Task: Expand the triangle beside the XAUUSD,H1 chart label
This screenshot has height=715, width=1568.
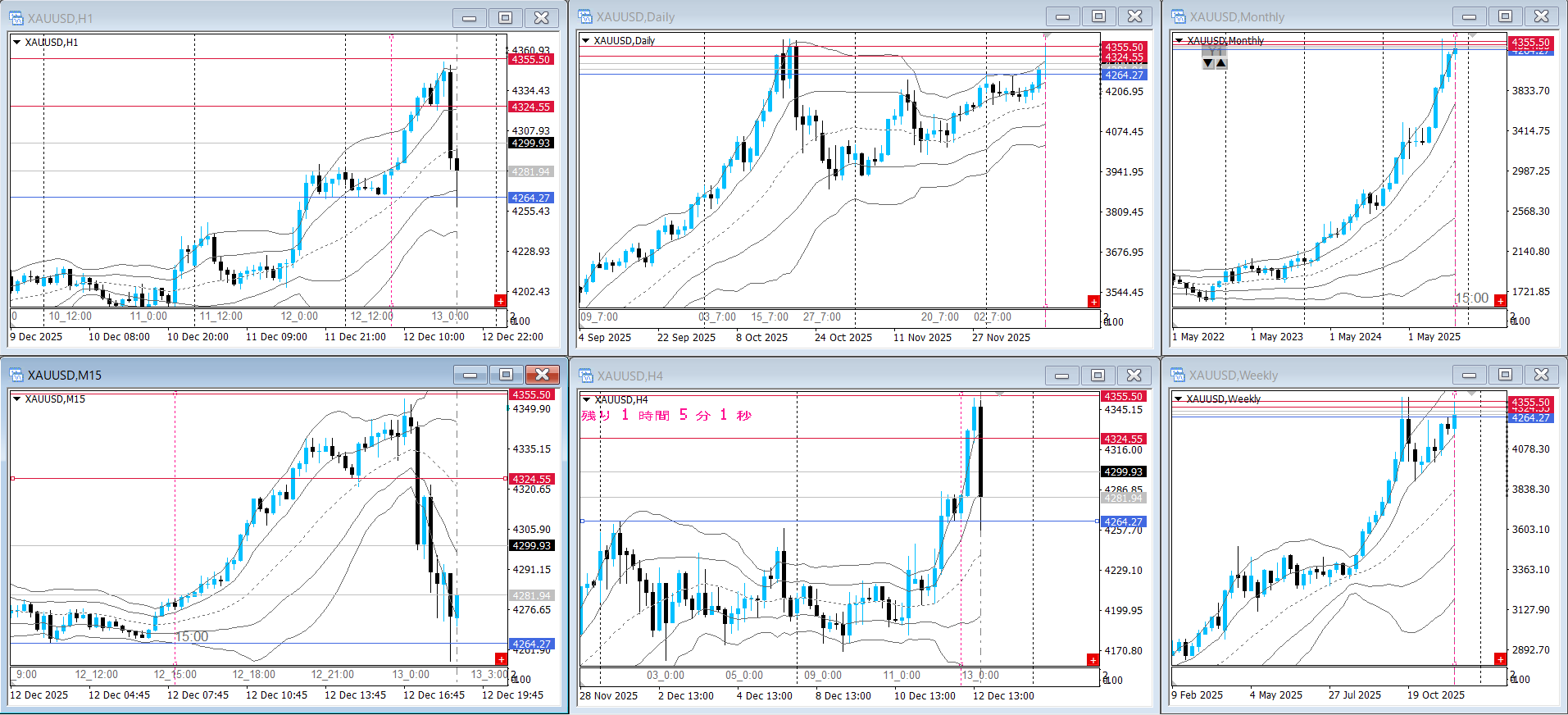Action: 16,42
